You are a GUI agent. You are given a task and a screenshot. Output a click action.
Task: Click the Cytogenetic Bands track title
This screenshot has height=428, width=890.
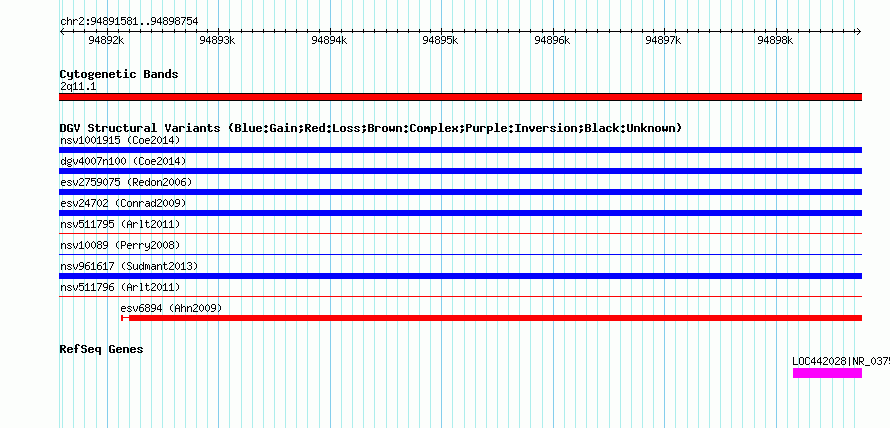[119, 74]
